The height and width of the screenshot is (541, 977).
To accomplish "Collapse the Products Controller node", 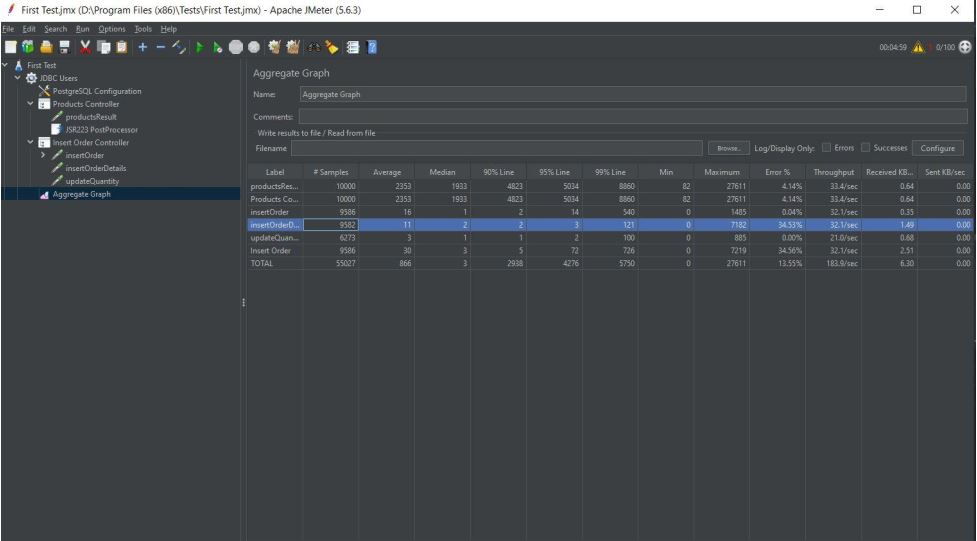I will pos(30,105).
